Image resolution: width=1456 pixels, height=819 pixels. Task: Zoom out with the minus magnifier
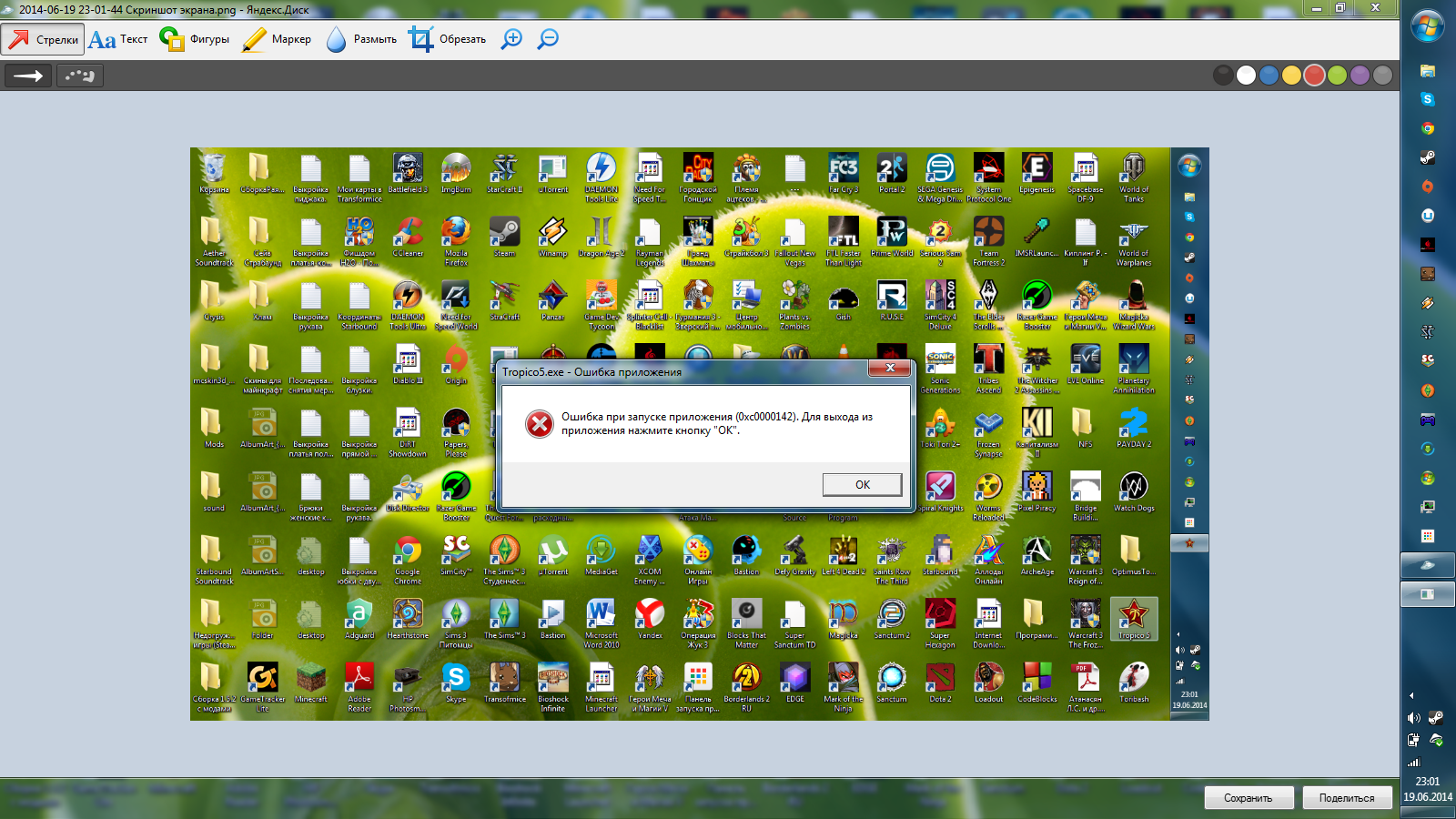click(548, 39)
